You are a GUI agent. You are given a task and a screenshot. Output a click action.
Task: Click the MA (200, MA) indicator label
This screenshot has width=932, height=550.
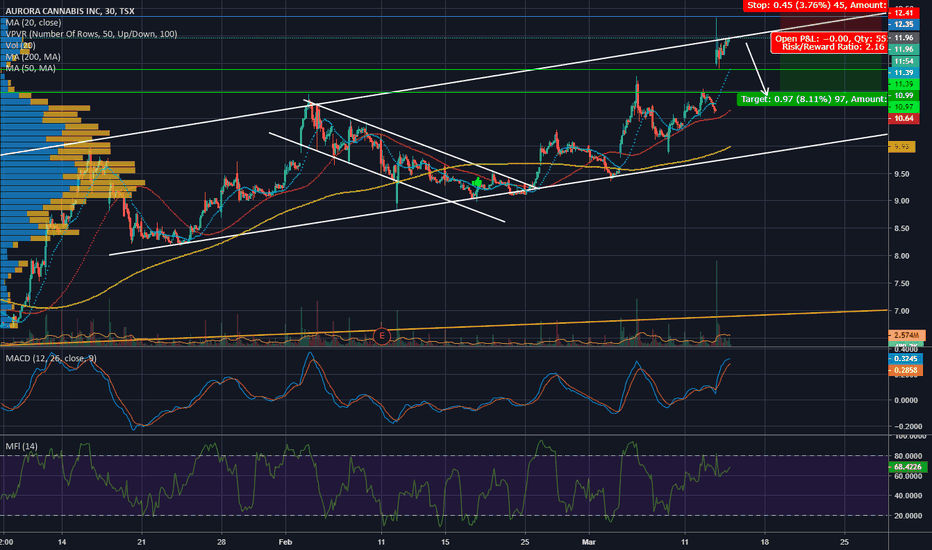pos(33,56)
